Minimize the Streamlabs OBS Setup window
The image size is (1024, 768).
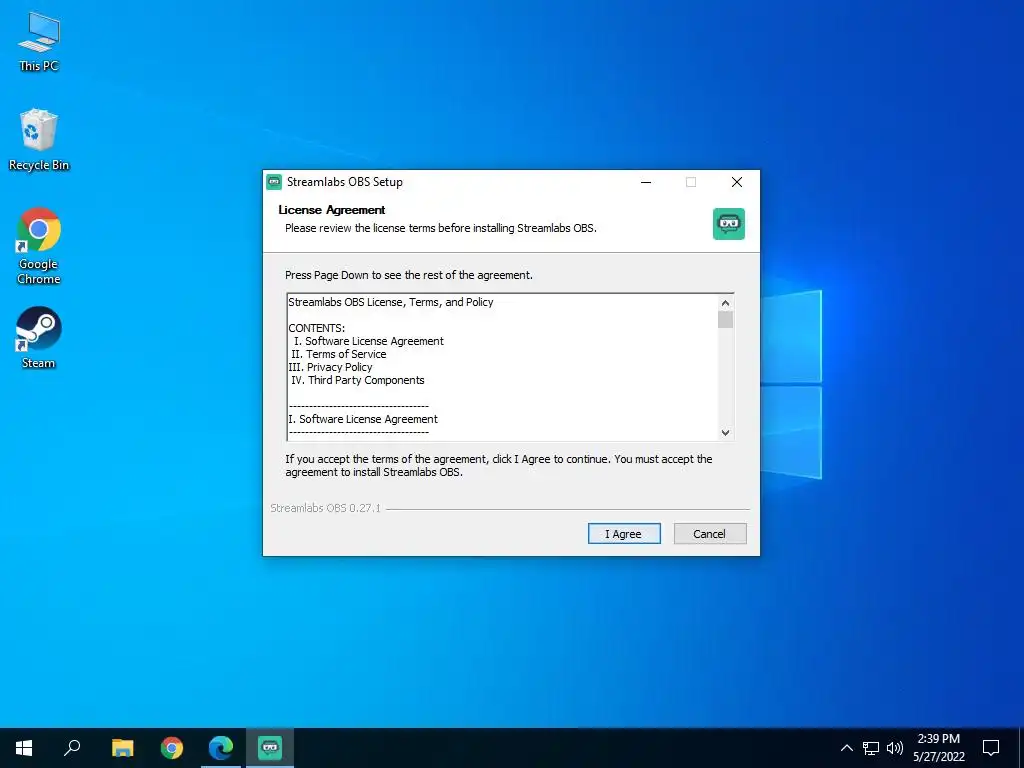click(646, 182)
